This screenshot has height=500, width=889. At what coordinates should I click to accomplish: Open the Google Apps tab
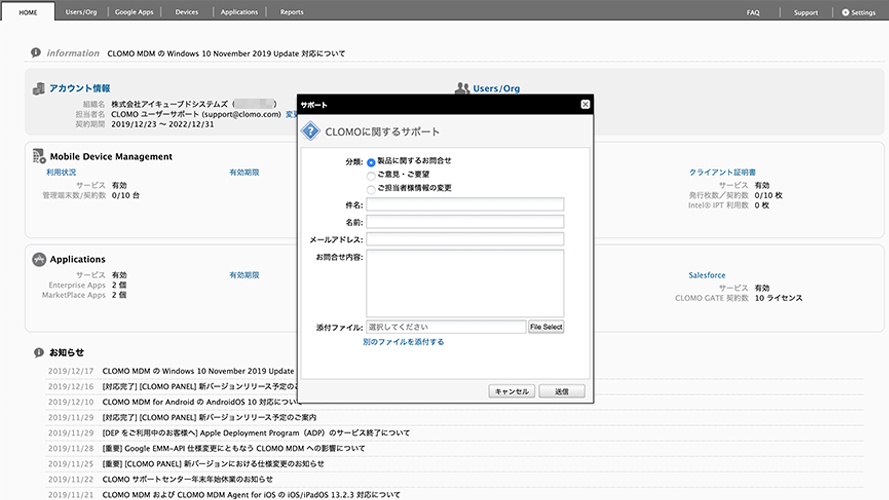coord(134,12)
